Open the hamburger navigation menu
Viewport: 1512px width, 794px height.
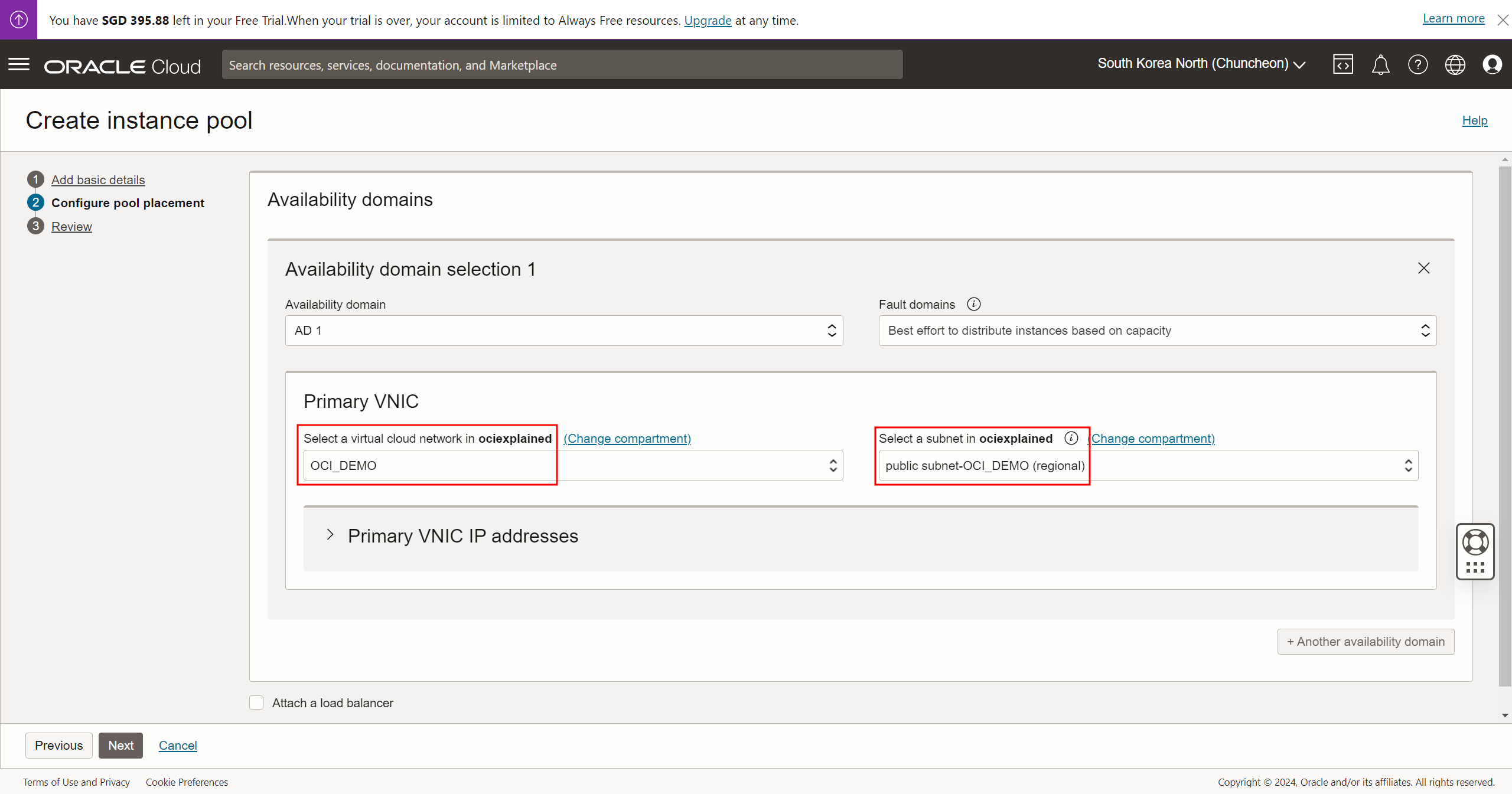coord(19,64)
